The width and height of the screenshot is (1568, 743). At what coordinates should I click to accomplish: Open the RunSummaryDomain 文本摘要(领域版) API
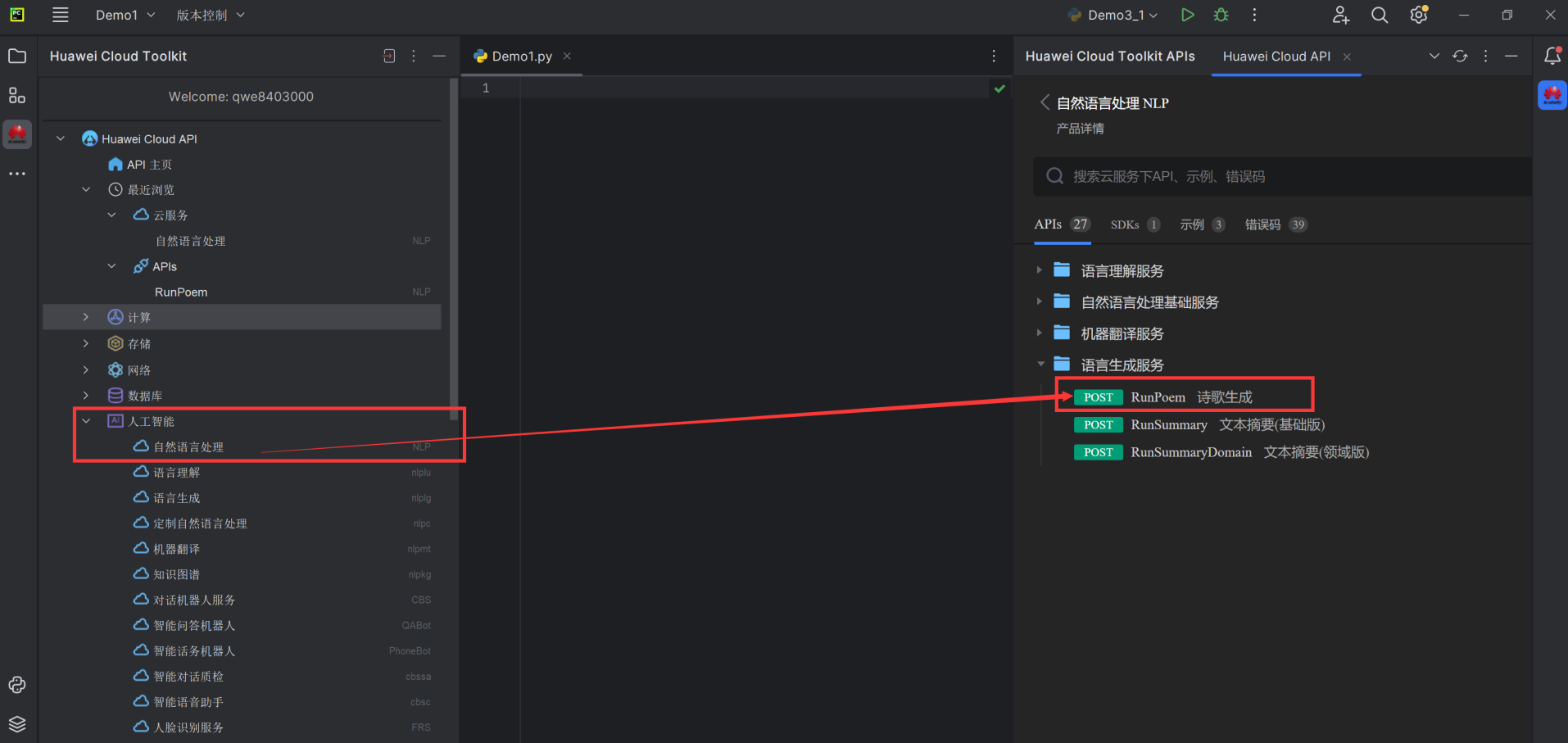click(1221, 452)
